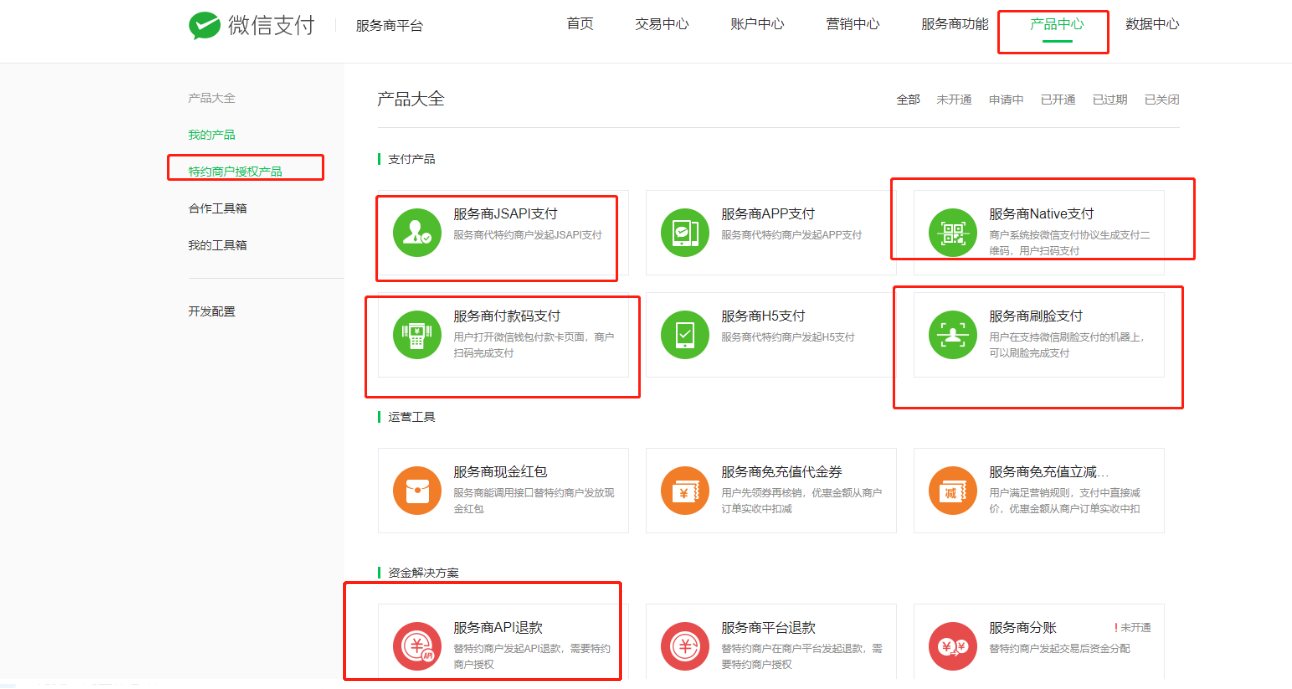
Task: Open the 服务商现金红包 title link
Action: pyautogui.click(x=500, y=472)
